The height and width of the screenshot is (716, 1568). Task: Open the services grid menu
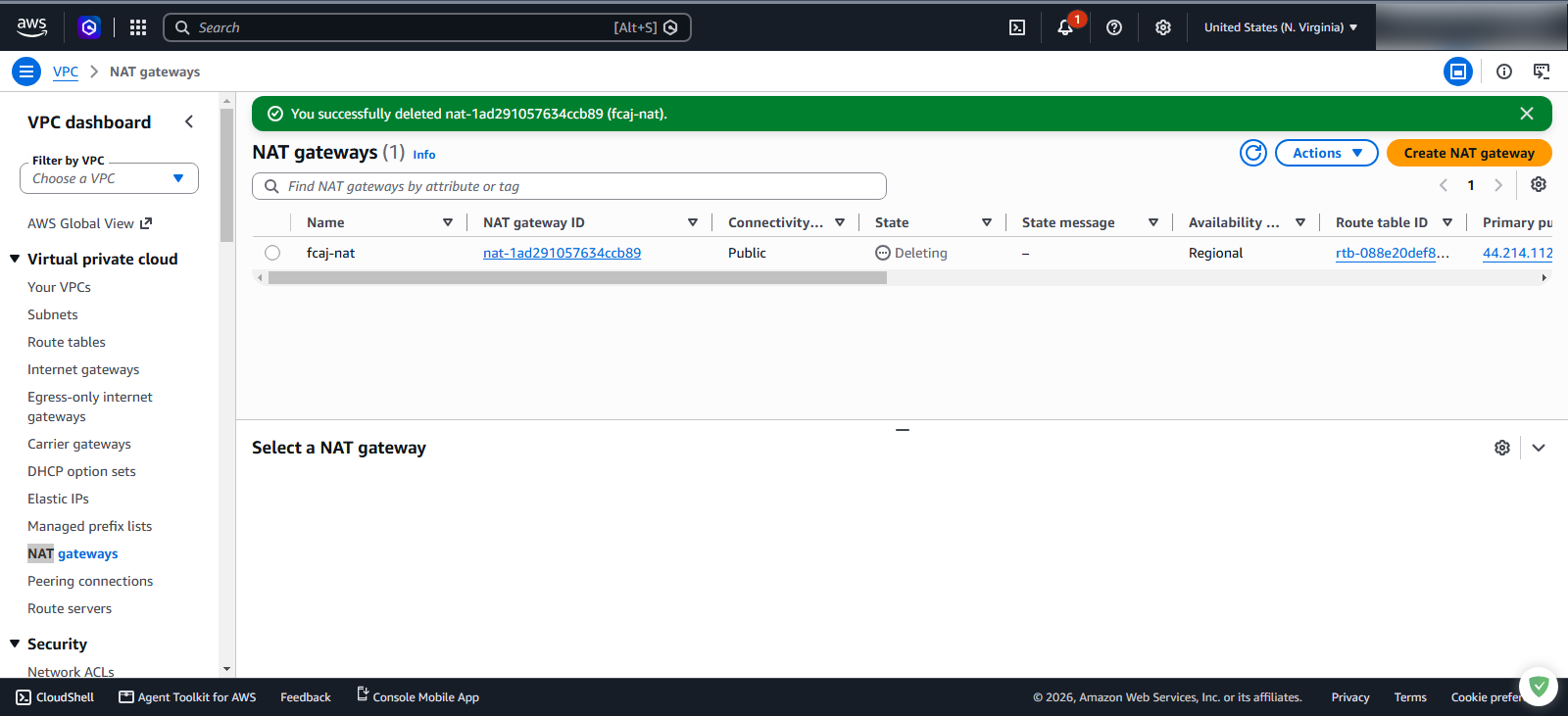pos(138,27)
